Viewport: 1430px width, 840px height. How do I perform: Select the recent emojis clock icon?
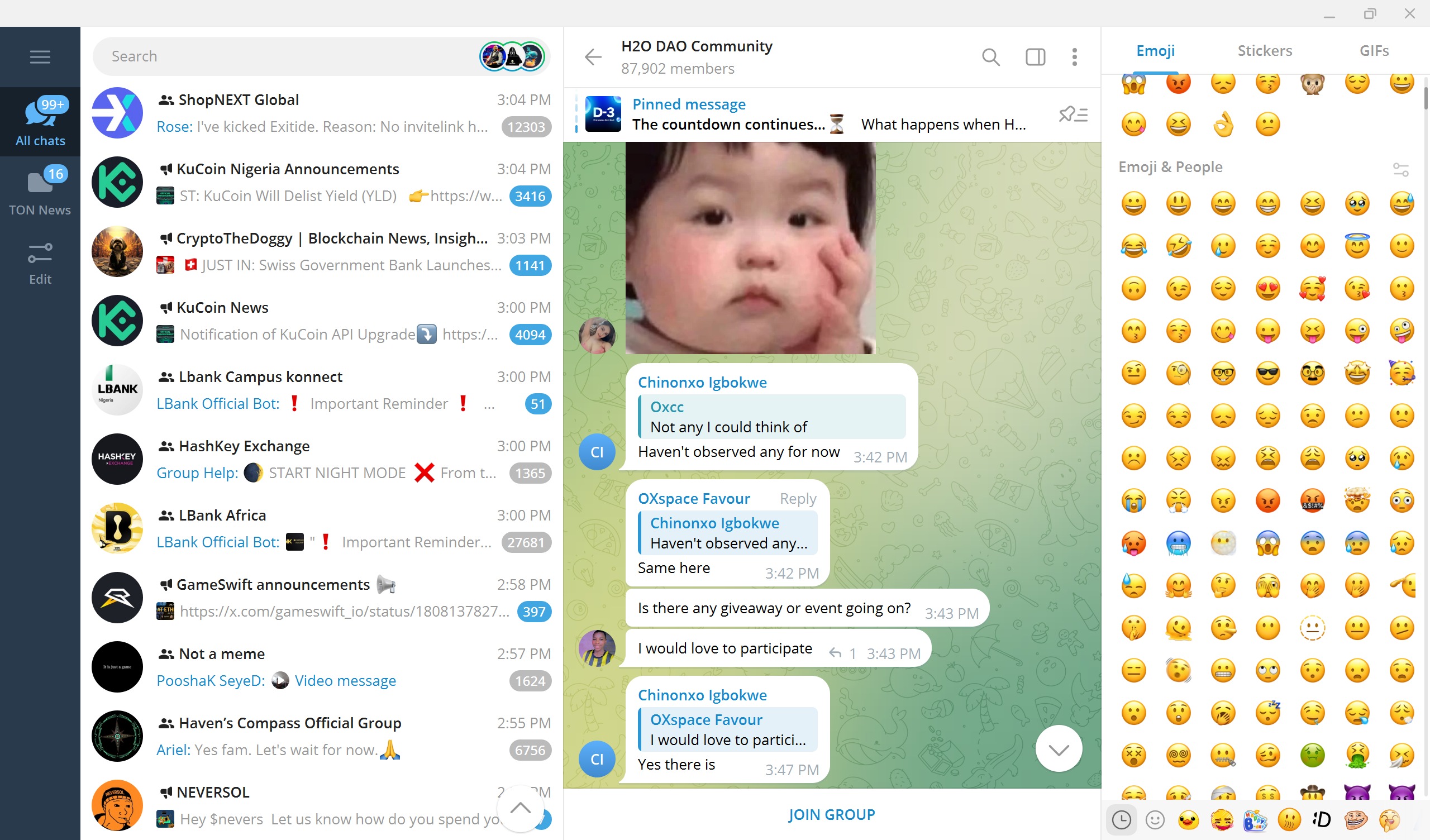(x=1121, y=820)
